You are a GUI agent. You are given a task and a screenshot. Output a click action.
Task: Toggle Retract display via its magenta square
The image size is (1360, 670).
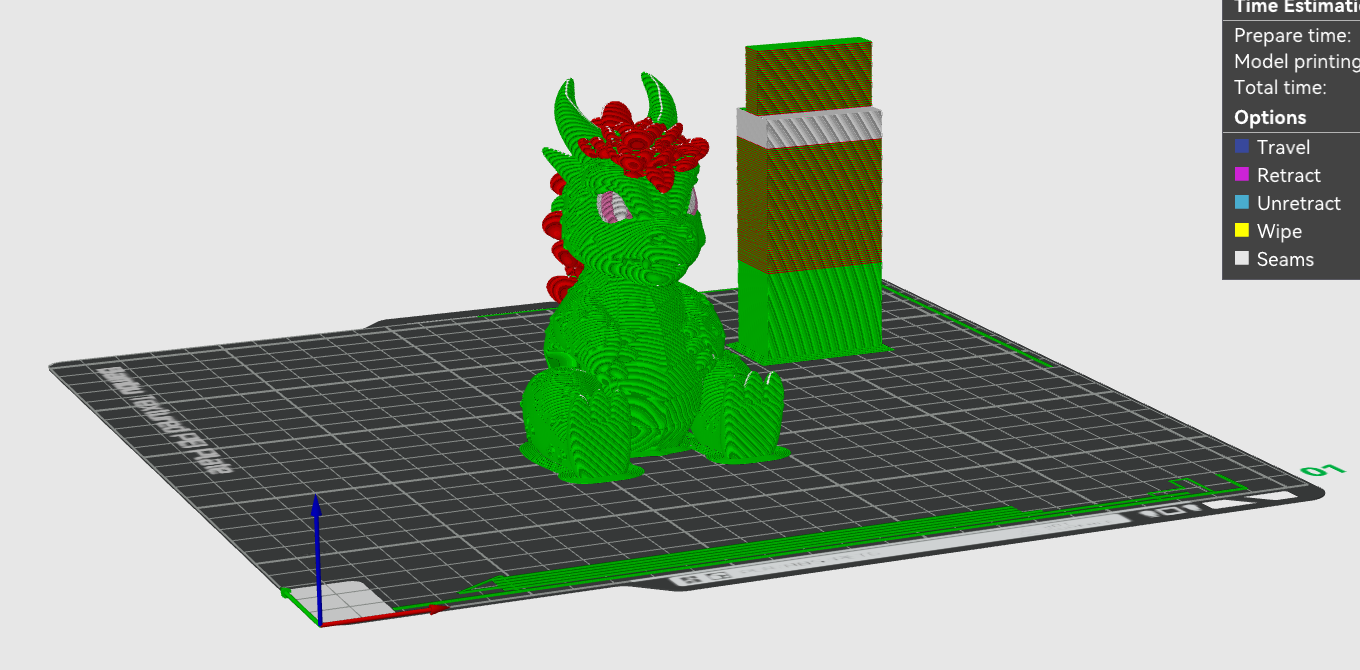(x=1242, y=175)
